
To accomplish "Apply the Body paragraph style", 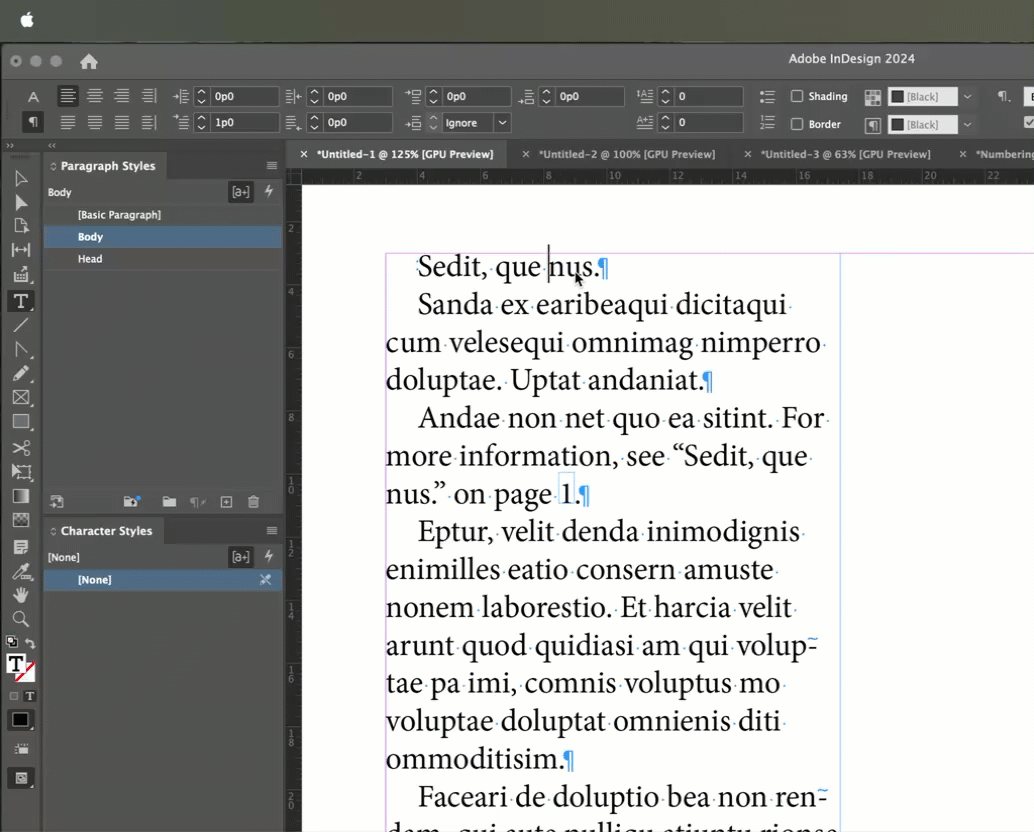I will tap(163, 237).
